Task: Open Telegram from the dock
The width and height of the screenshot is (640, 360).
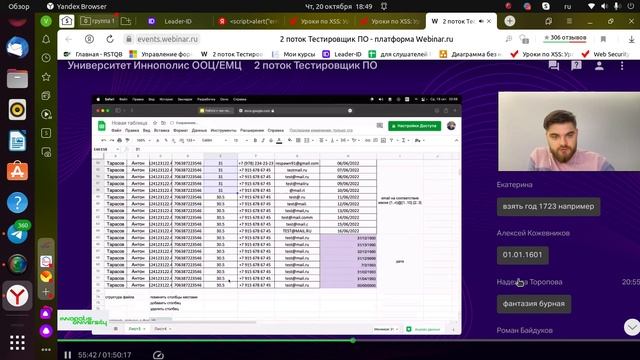Action: 18,233
